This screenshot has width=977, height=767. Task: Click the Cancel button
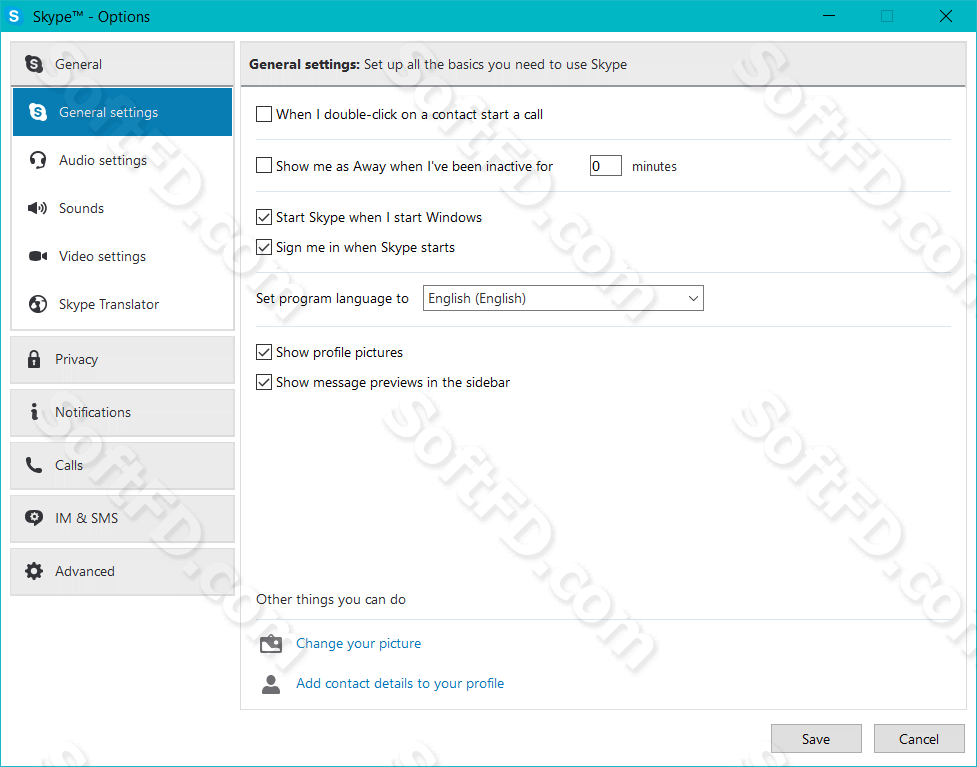[x=919, y=738]
